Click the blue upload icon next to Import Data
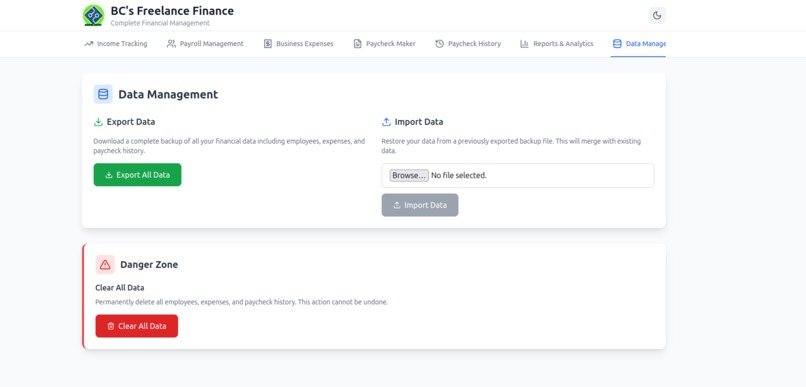 click(x=386, y=122)
